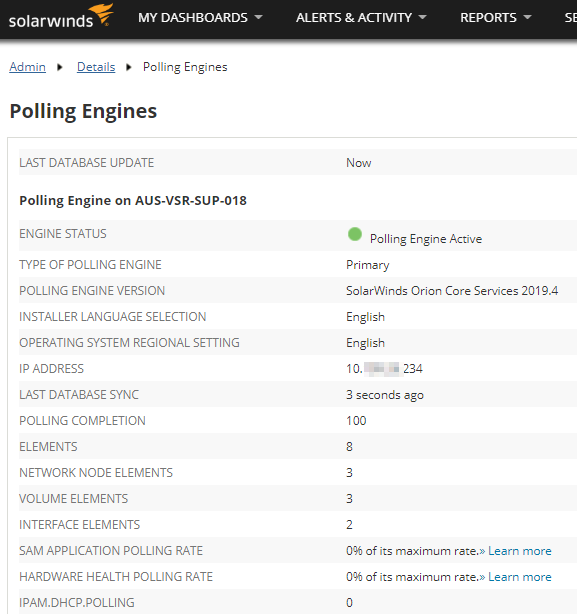Select the 'HARDWARE HEALTH POLLING RATE' label
577x614 pixels.
click(116, 577)
